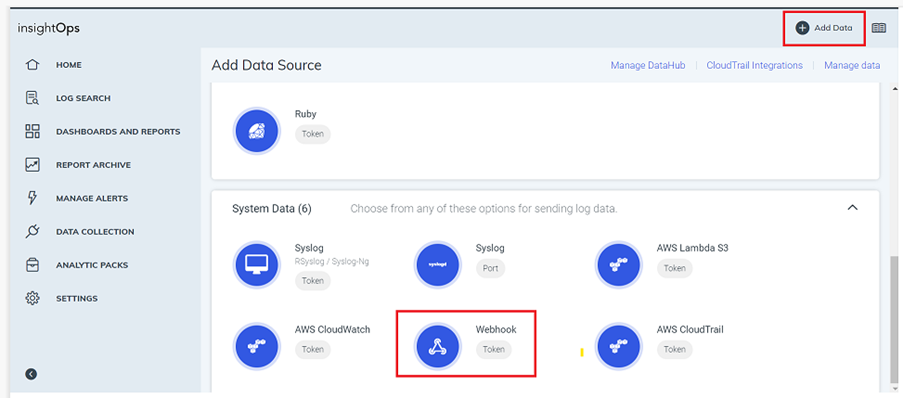Viewport: 903px width, 398px height.
Task: Click the plus icon beside Add Data
Action: pos(802,28)
